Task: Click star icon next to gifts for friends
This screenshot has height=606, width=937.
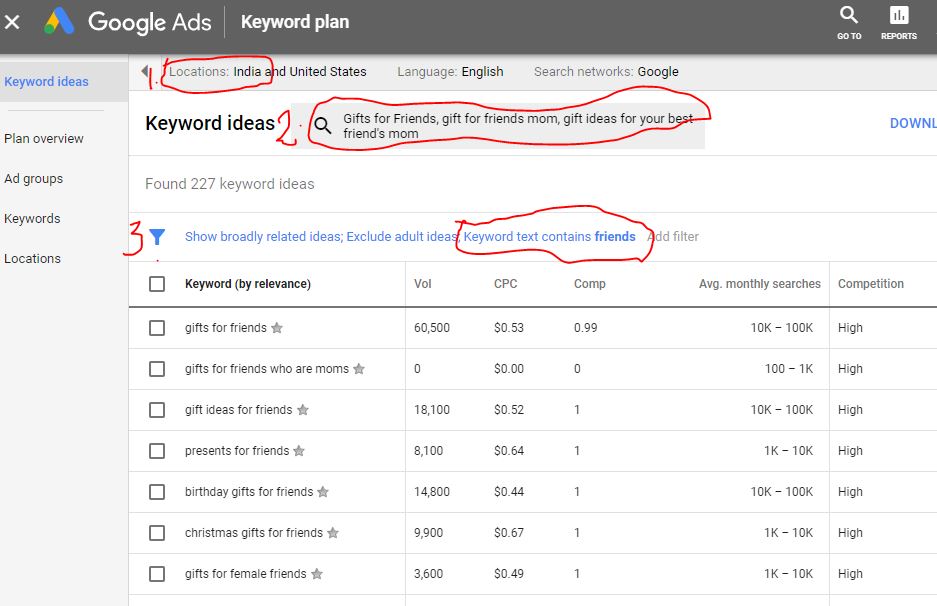Action: tap(277, 328)
